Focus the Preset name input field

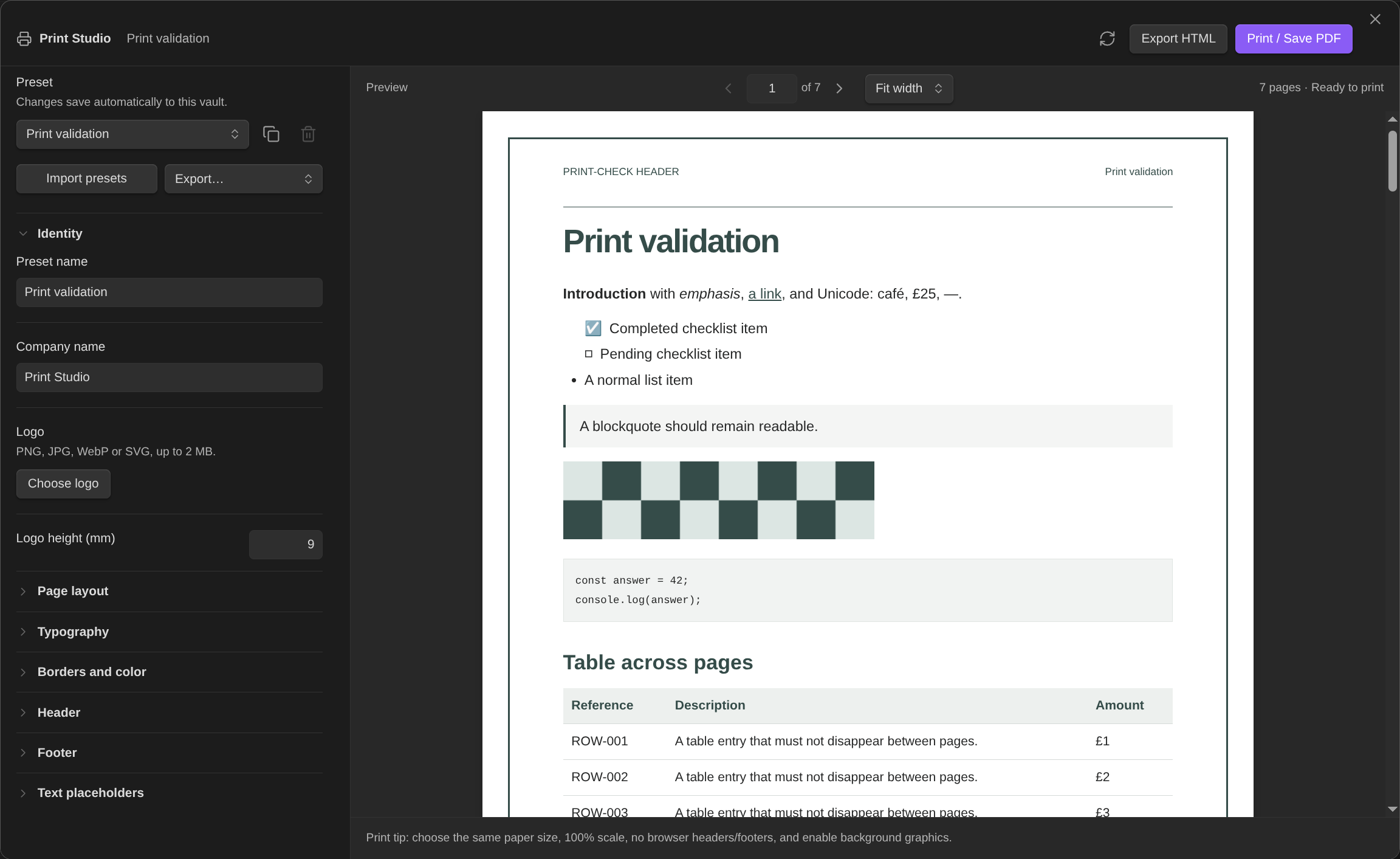[x=169, y=292]
